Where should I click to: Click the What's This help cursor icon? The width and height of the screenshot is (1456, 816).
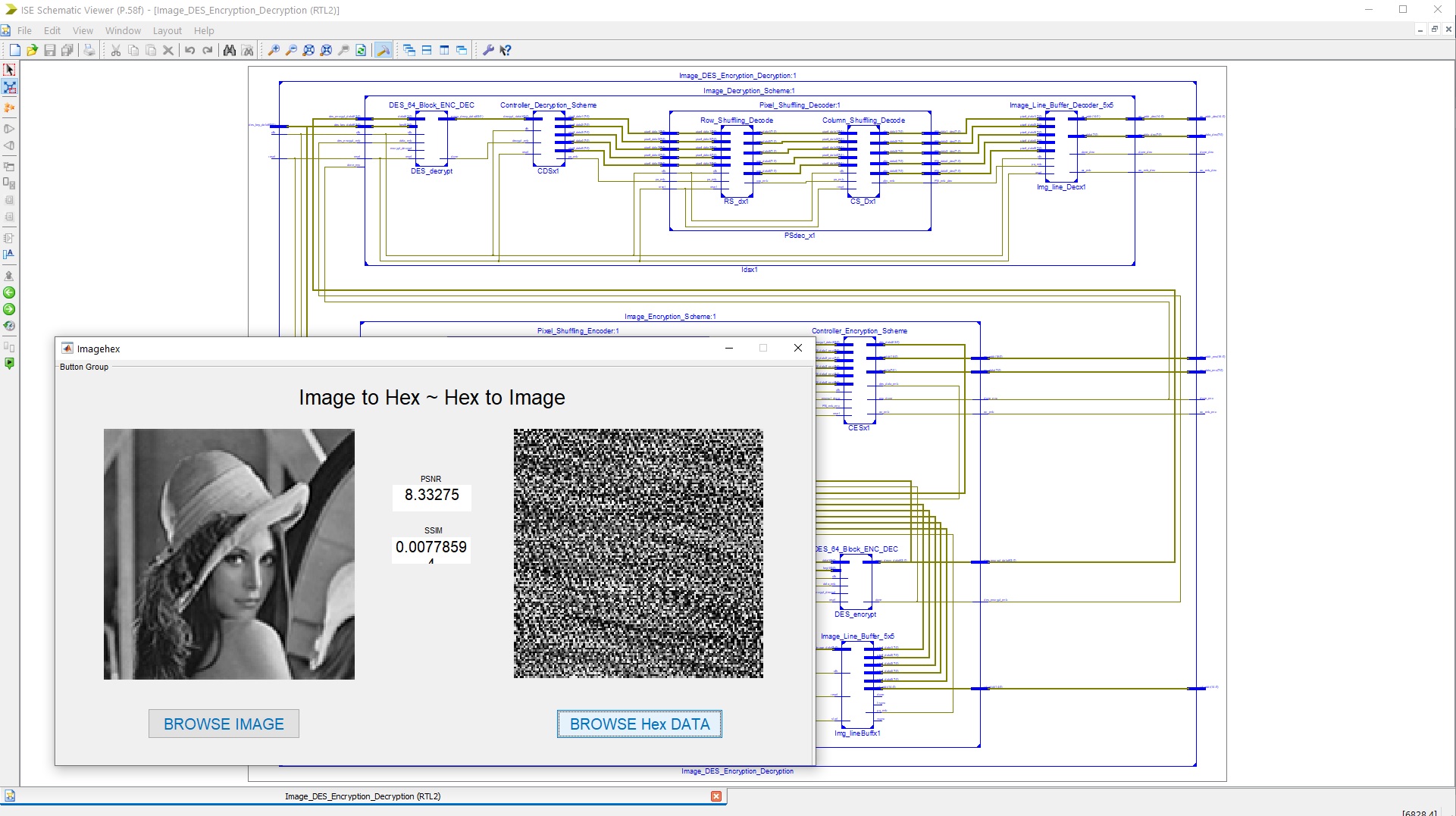506,50
